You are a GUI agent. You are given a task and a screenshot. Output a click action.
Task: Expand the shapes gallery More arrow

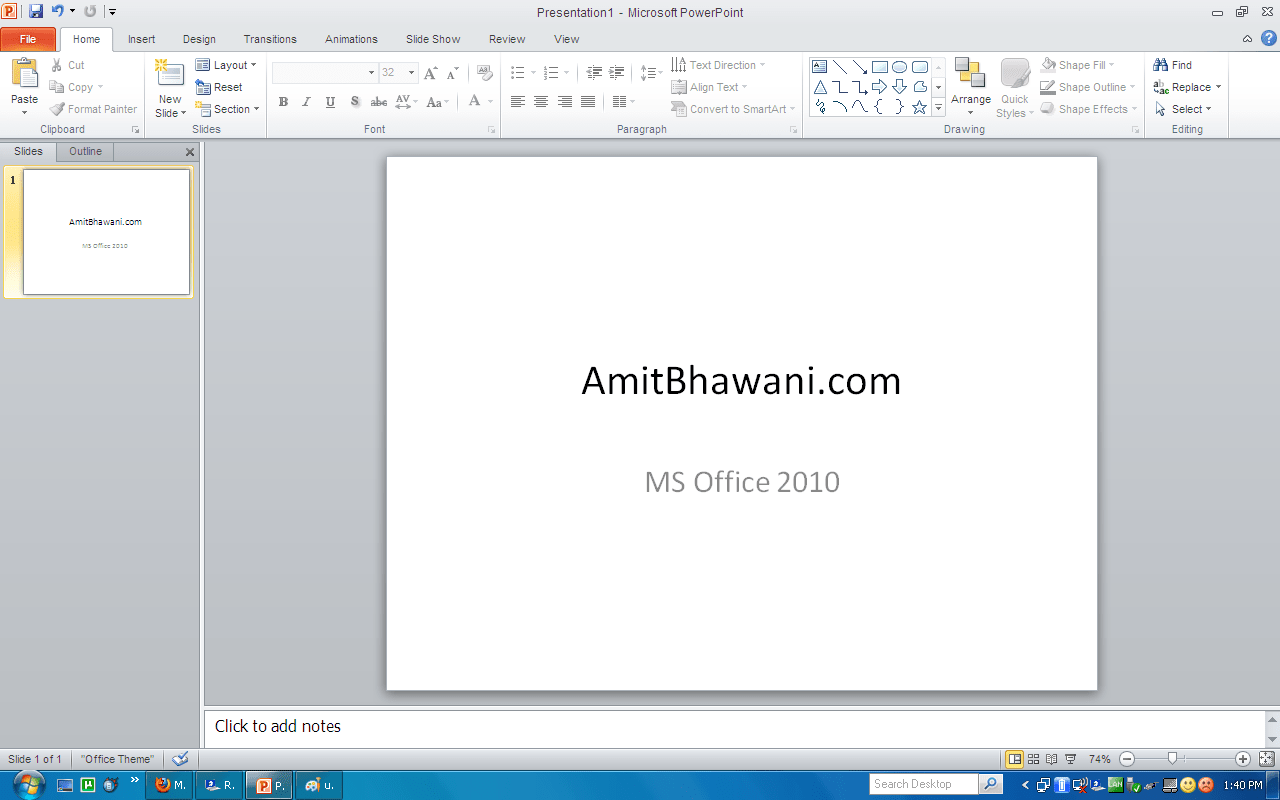click(x=938, y=107)
